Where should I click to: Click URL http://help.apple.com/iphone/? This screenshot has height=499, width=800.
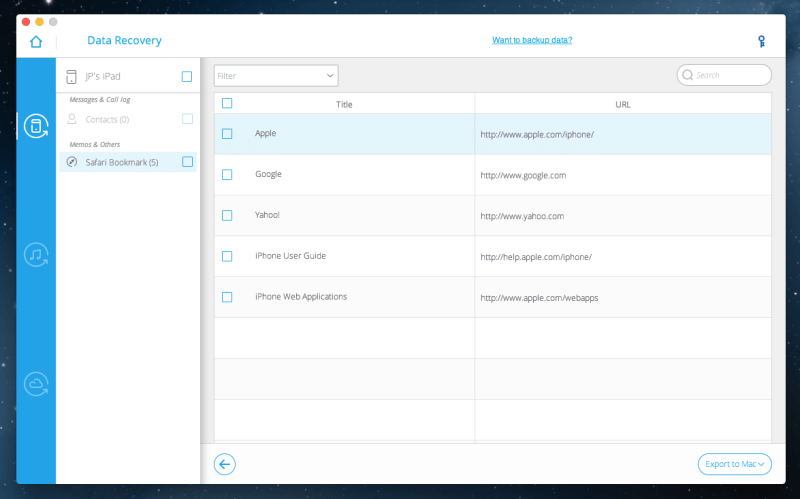536,257
